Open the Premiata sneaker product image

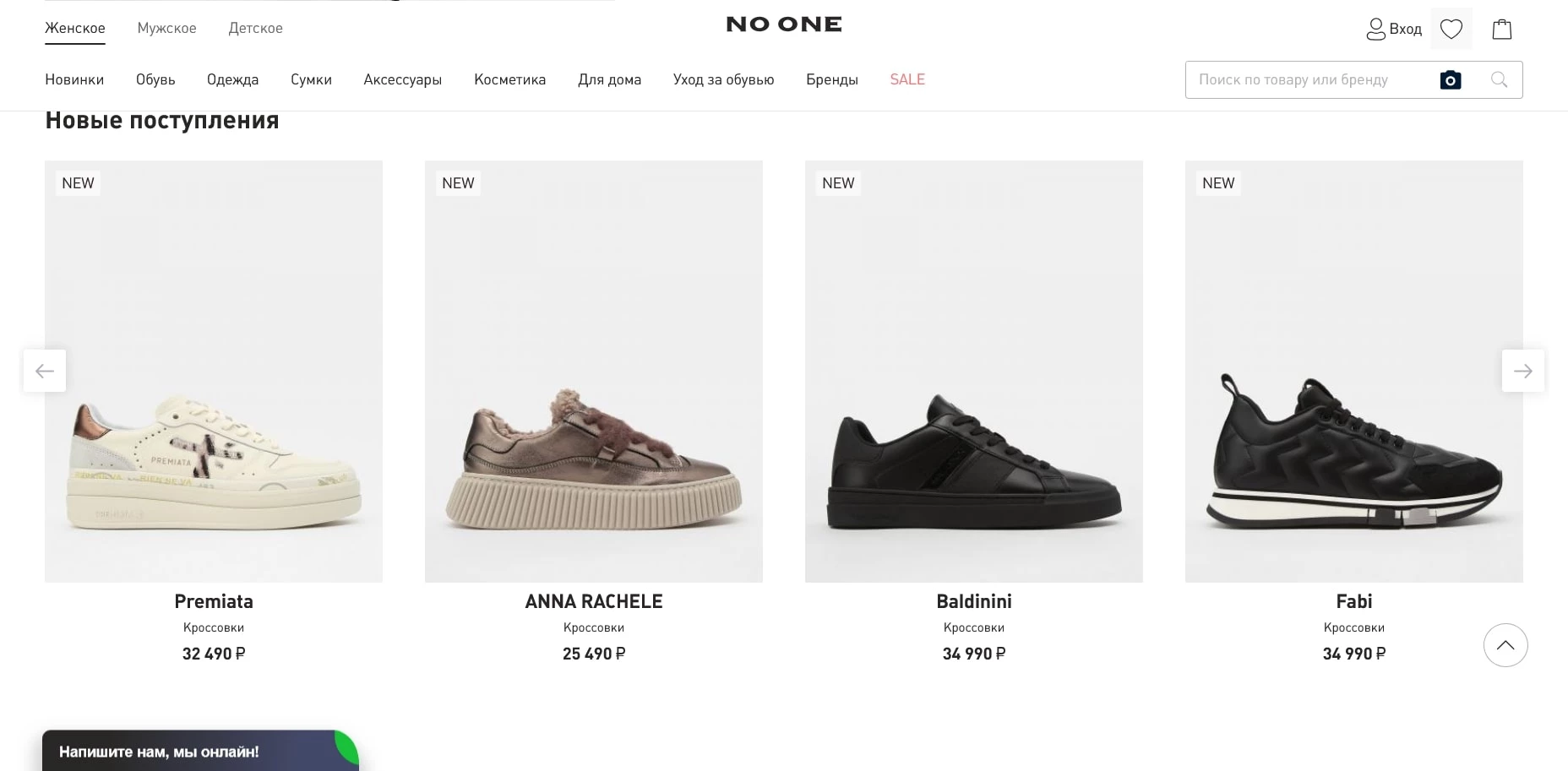coord(214,372)
